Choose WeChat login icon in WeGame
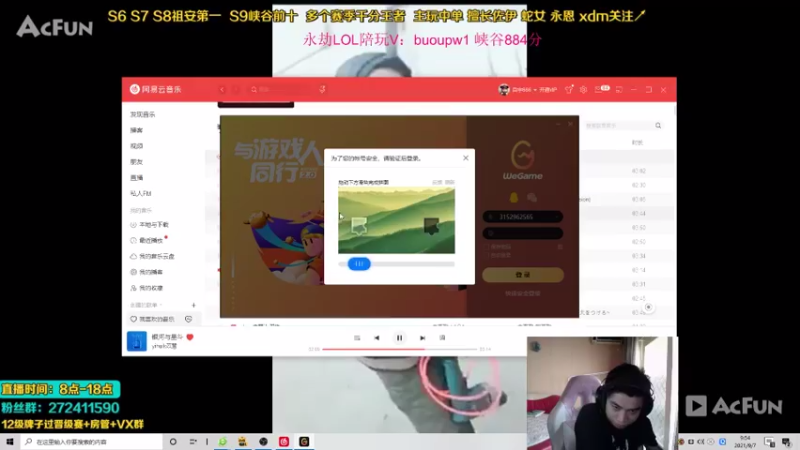800x450 pixels. pos(532,197)
